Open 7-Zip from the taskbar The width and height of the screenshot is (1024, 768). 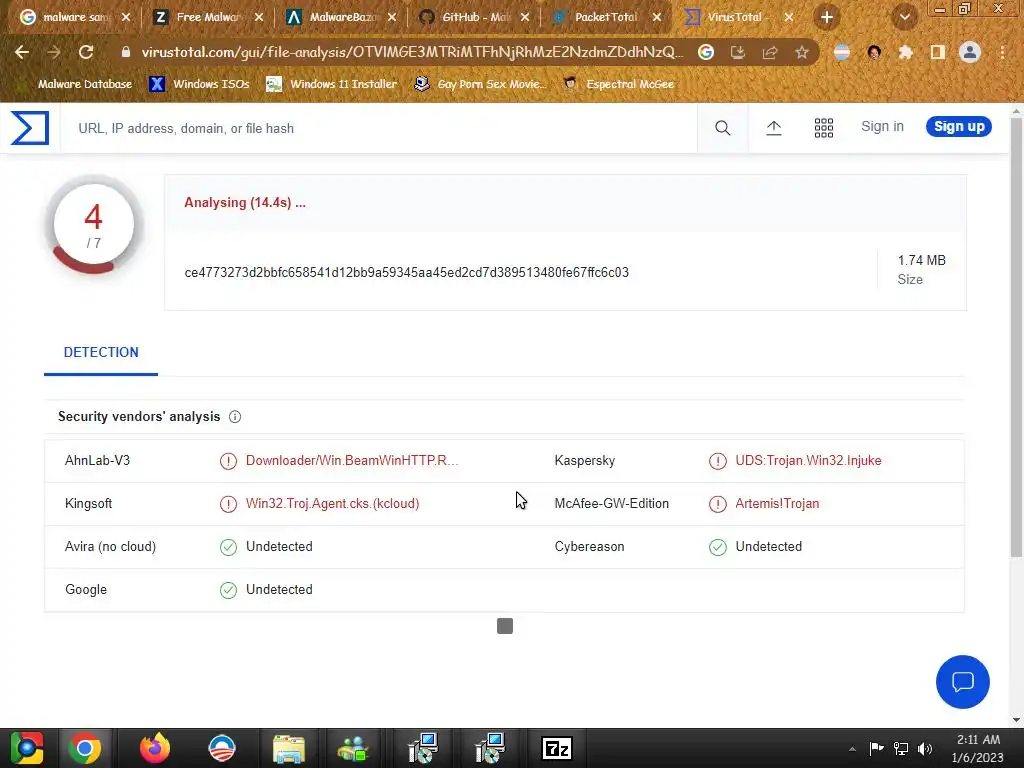point(557,748)
